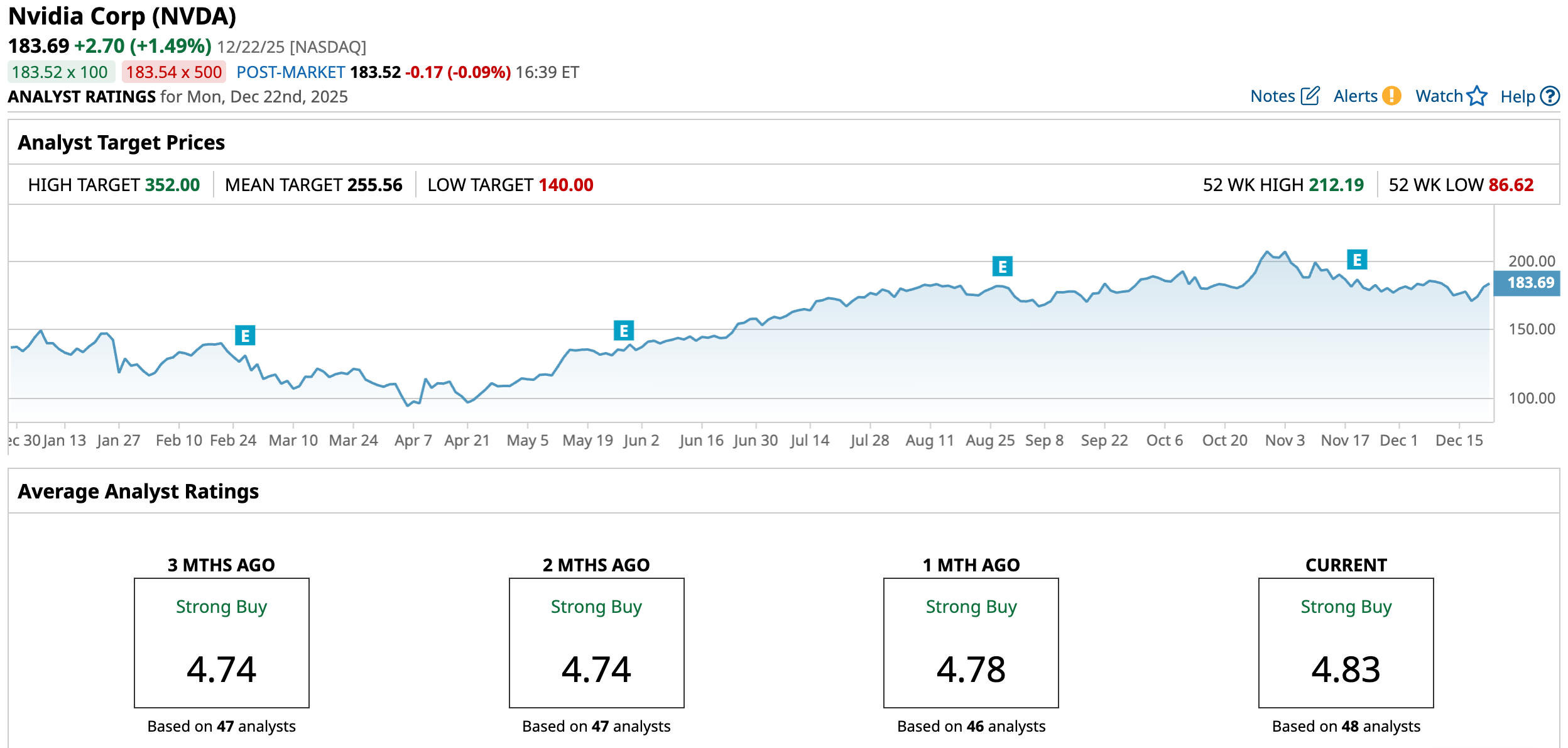
Task: Click the earnings E marker near Jun 2
Action: (624, 331)
